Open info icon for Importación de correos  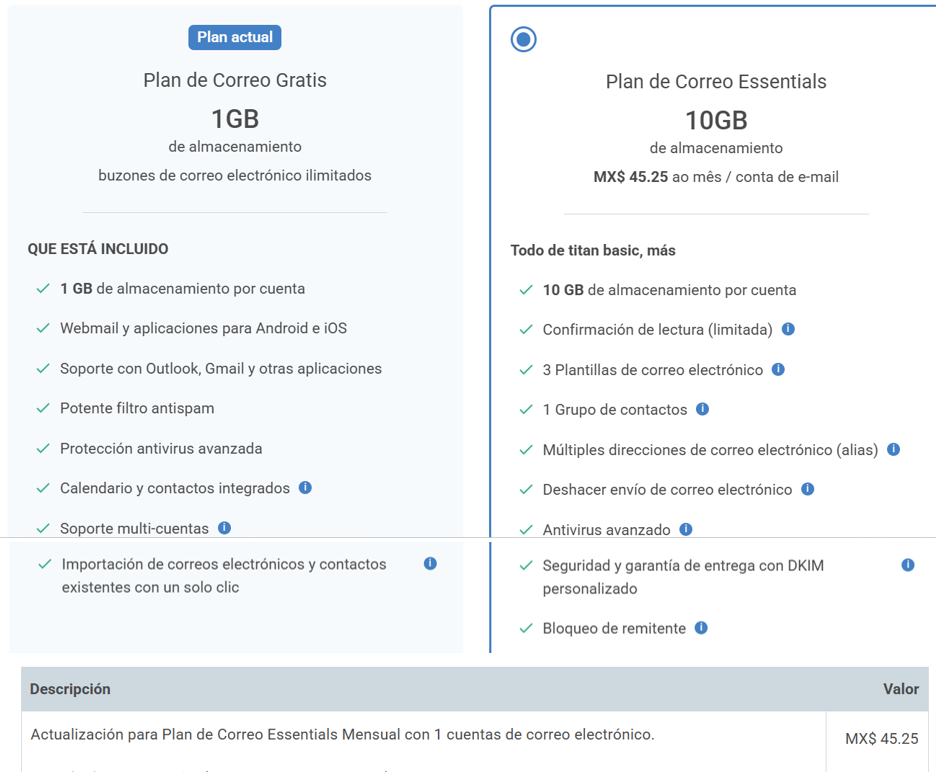point(430,564)
